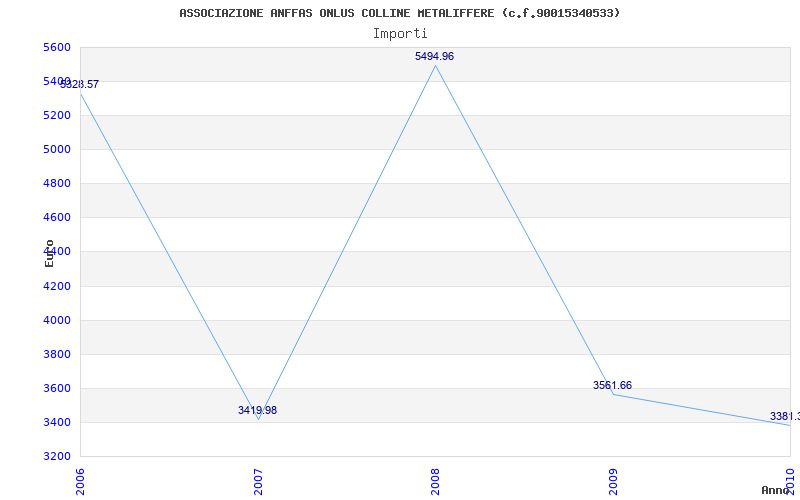Click the 4200 y-axis tick label

pyautogui.click(x=57, y=286)
